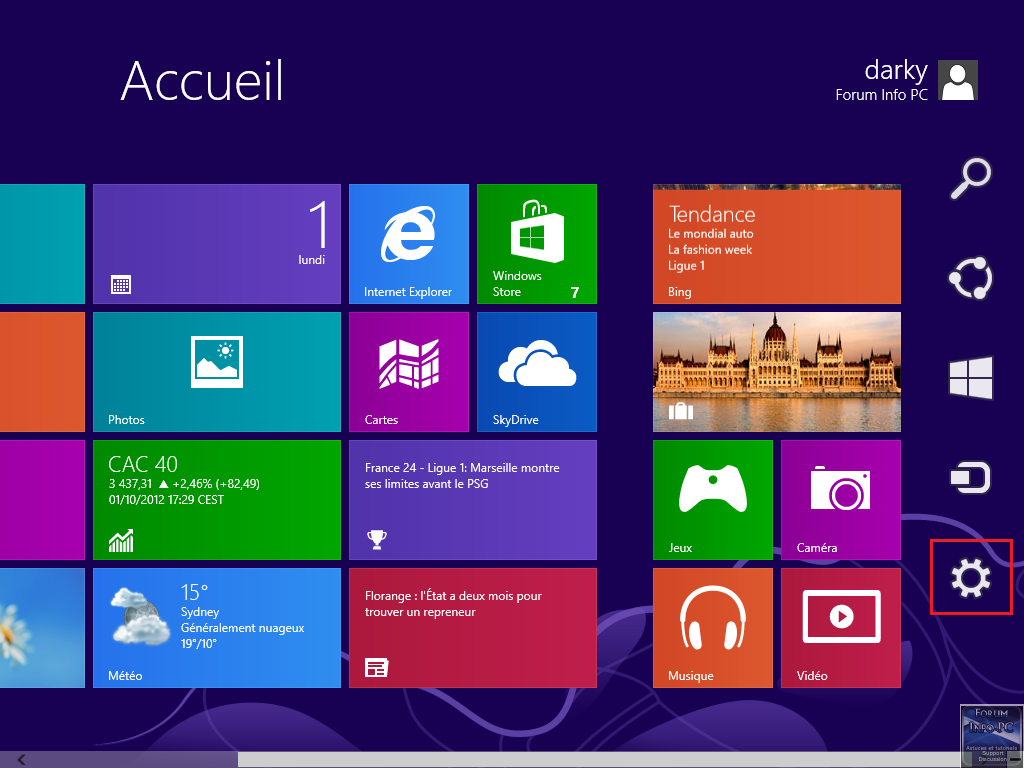Open the sports news France 24 tile
Image resolution: width=1024 pixels, height=768 pixels.
tap(473, 500)
